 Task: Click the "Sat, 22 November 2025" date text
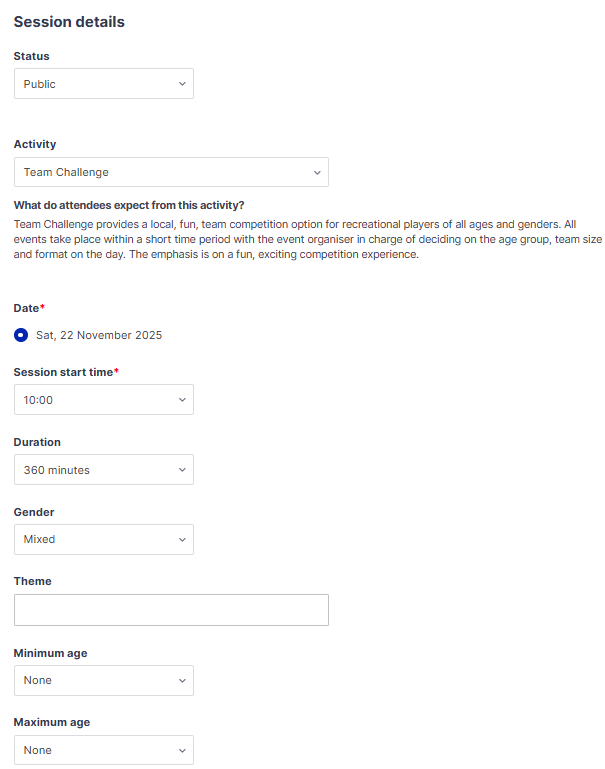pyautogui.click(x=99, y=335)
